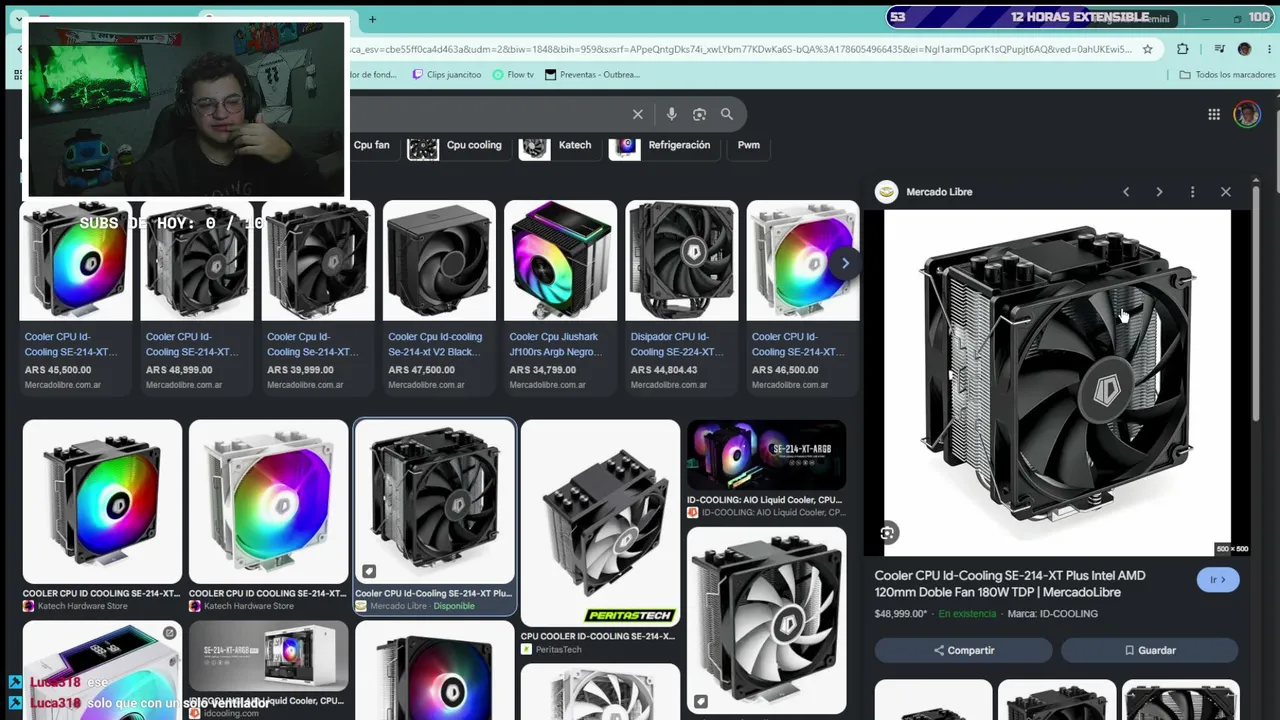Image resolution: width=1280 pixels, height=720 pixels.
Task: Open Clips juancitoo bookmark
Action: [446, 75]
